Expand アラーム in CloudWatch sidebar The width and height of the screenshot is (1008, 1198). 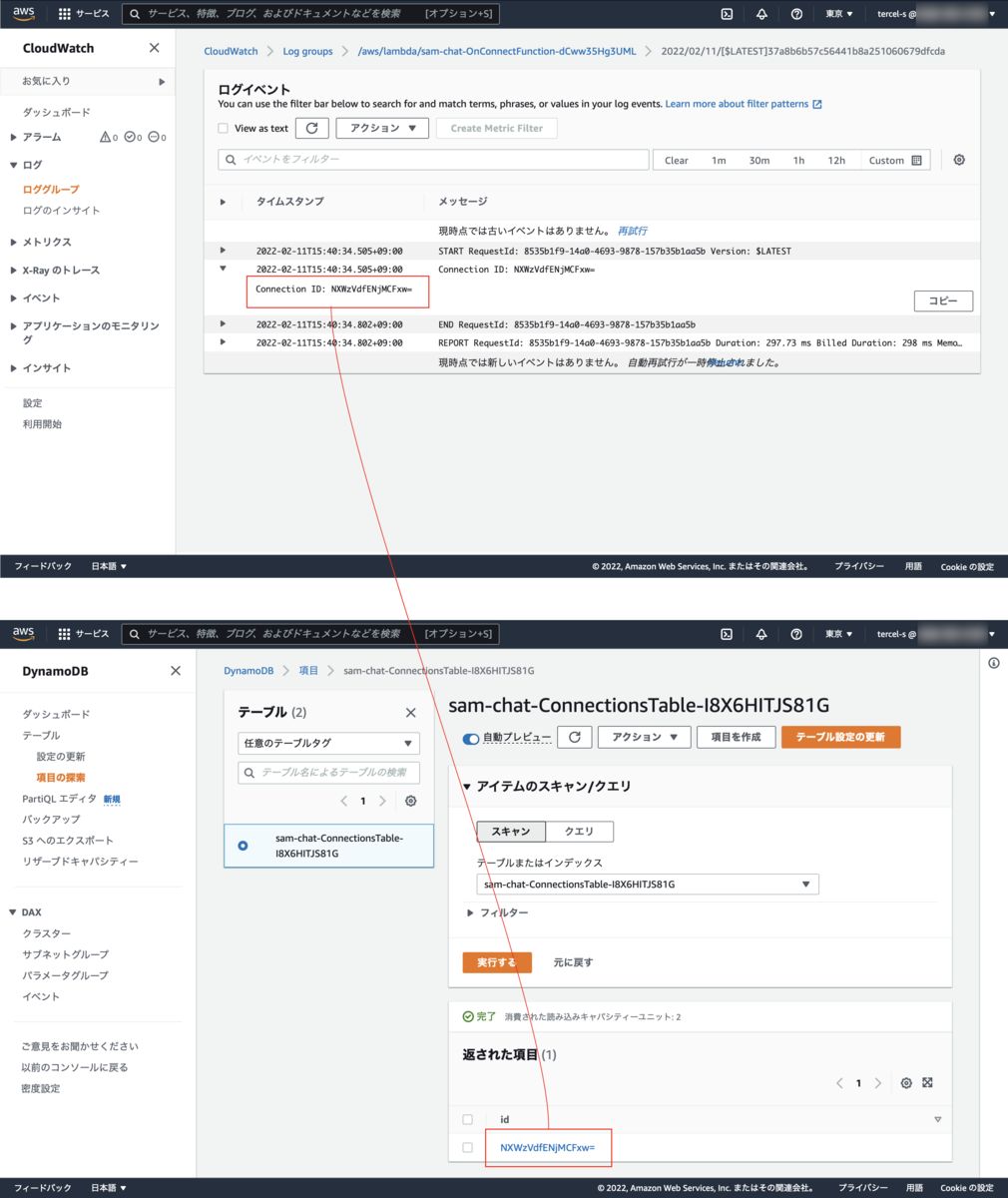pos(14,137)
